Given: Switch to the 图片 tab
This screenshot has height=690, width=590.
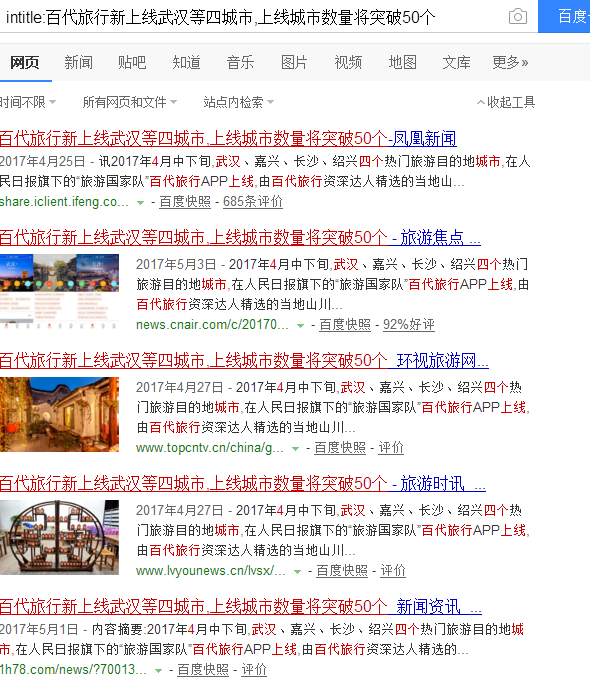Looking at the screenshot, I should [294, 62].
